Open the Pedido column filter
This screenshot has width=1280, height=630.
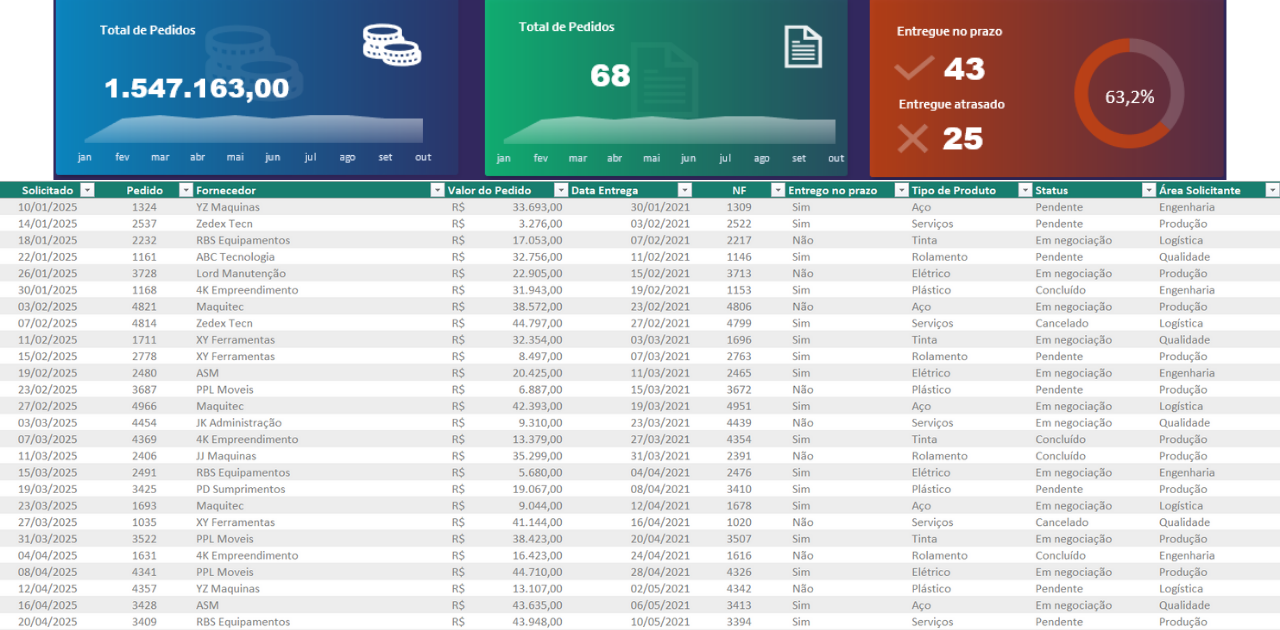(187, 189)
